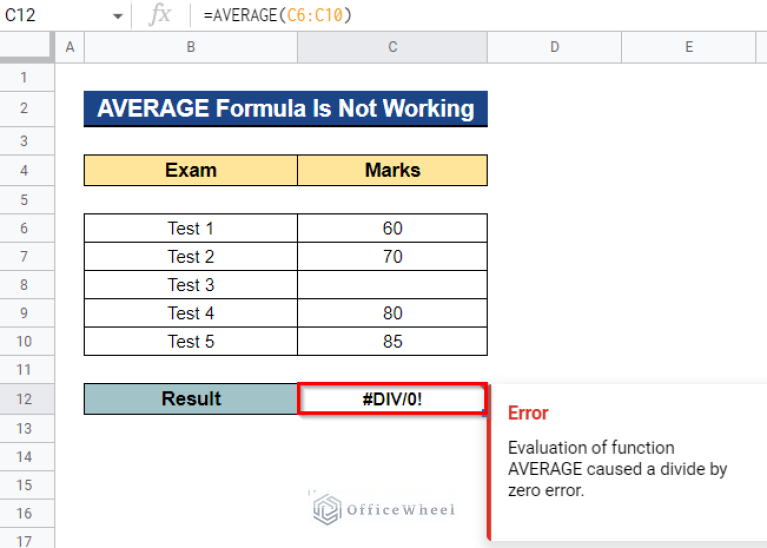Image resolution: width=767 pixels, height=548 pixels.
Task: Open the name box dropdown arrow
Action: tap(118, 16)
